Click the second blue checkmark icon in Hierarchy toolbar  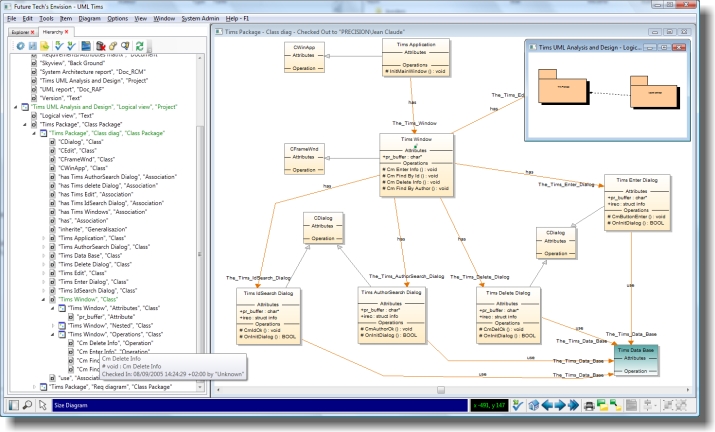[x=71, y=46]
